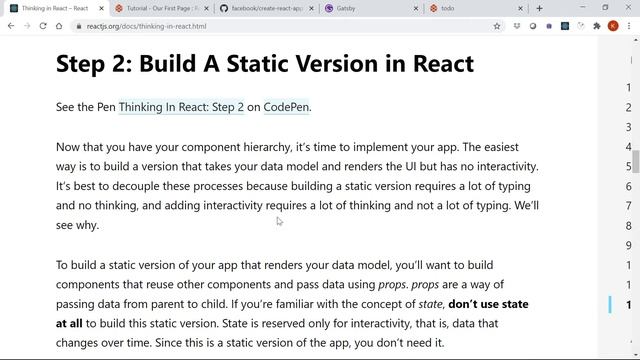
Task: Click the site lock icon
Action: 78,26
